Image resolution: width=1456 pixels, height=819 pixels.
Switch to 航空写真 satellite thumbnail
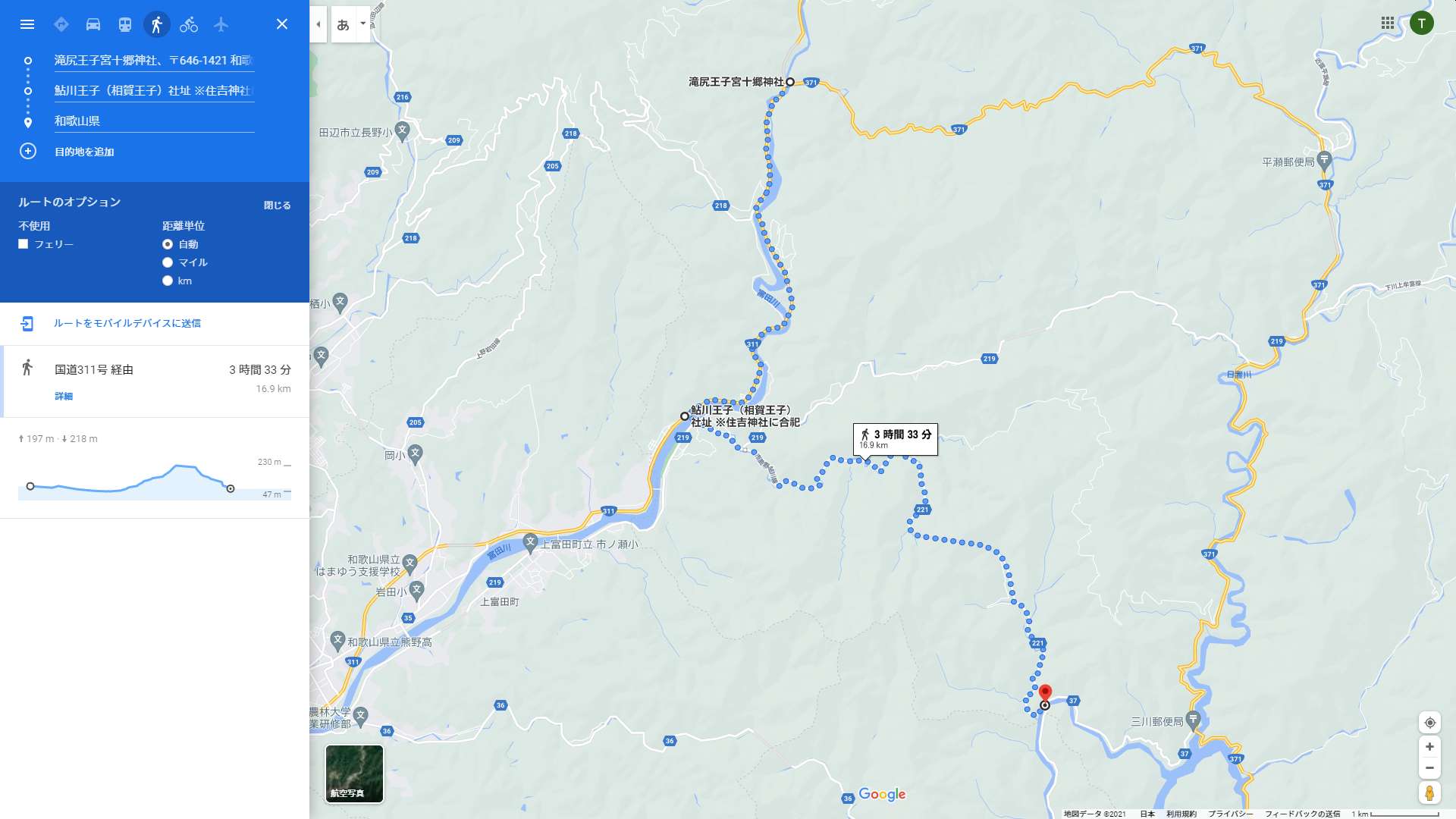tap(354, 773)
